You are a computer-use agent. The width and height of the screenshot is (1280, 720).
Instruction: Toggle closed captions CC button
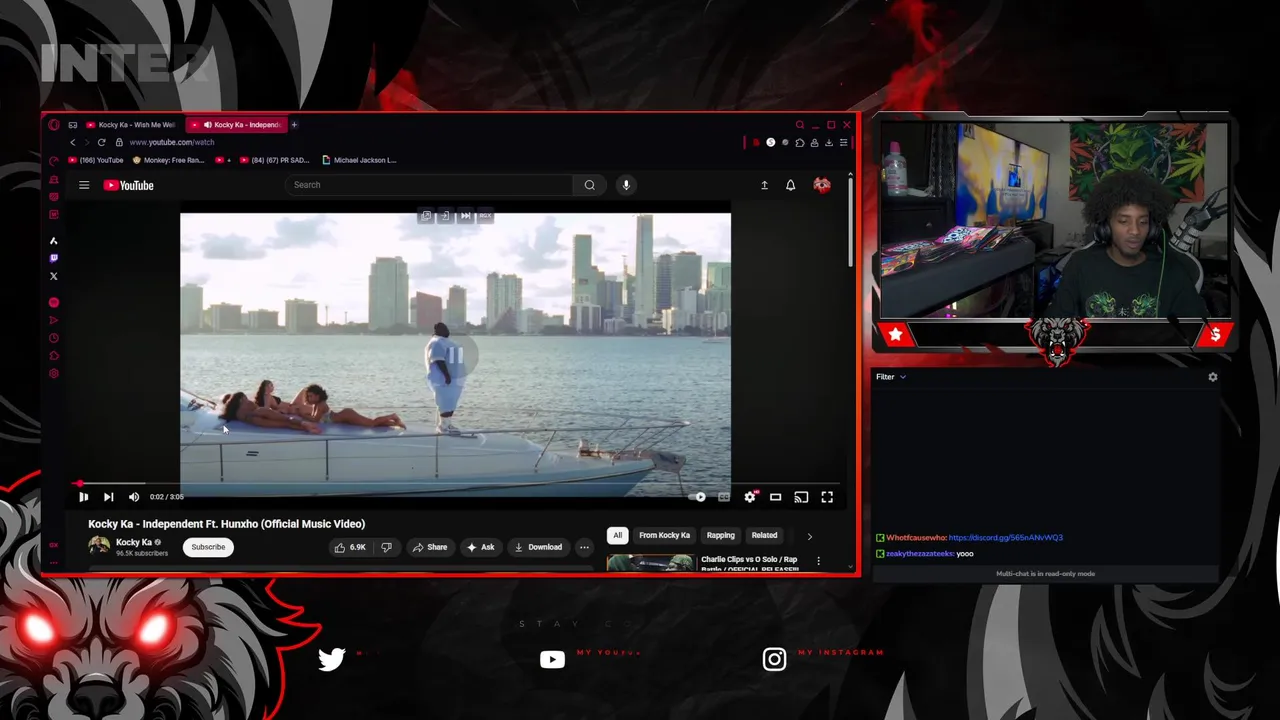tap(724, 497)
